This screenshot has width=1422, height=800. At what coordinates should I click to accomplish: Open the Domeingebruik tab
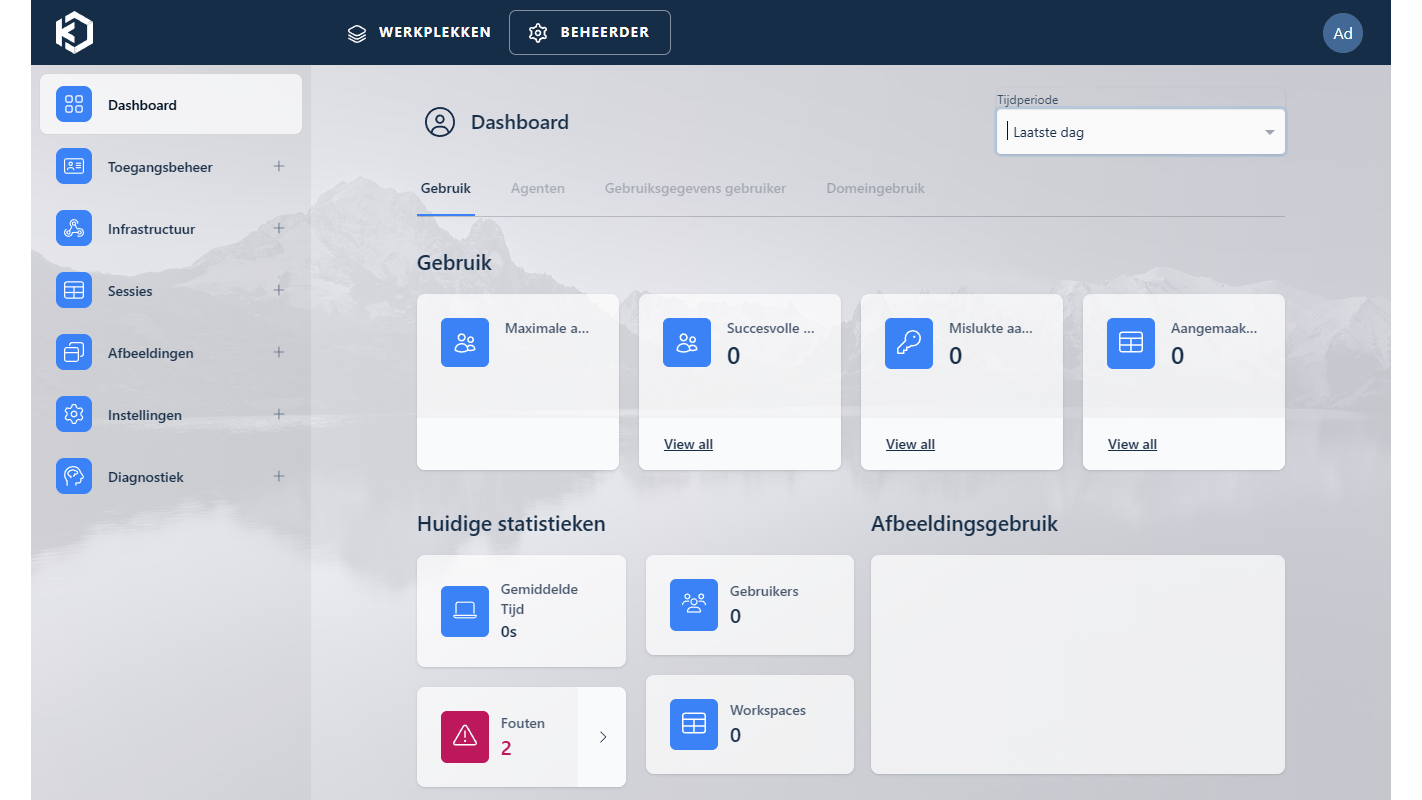[x=875, y=188]
